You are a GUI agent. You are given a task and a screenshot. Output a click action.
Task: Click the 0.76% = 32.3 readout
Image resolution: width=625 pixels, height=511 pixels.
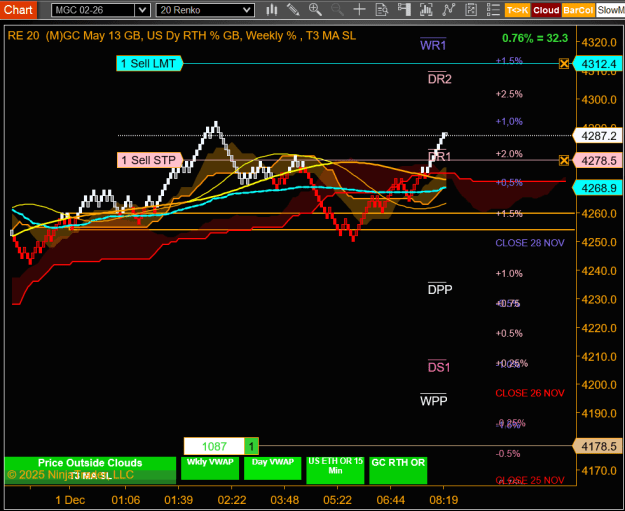(535, 38)
